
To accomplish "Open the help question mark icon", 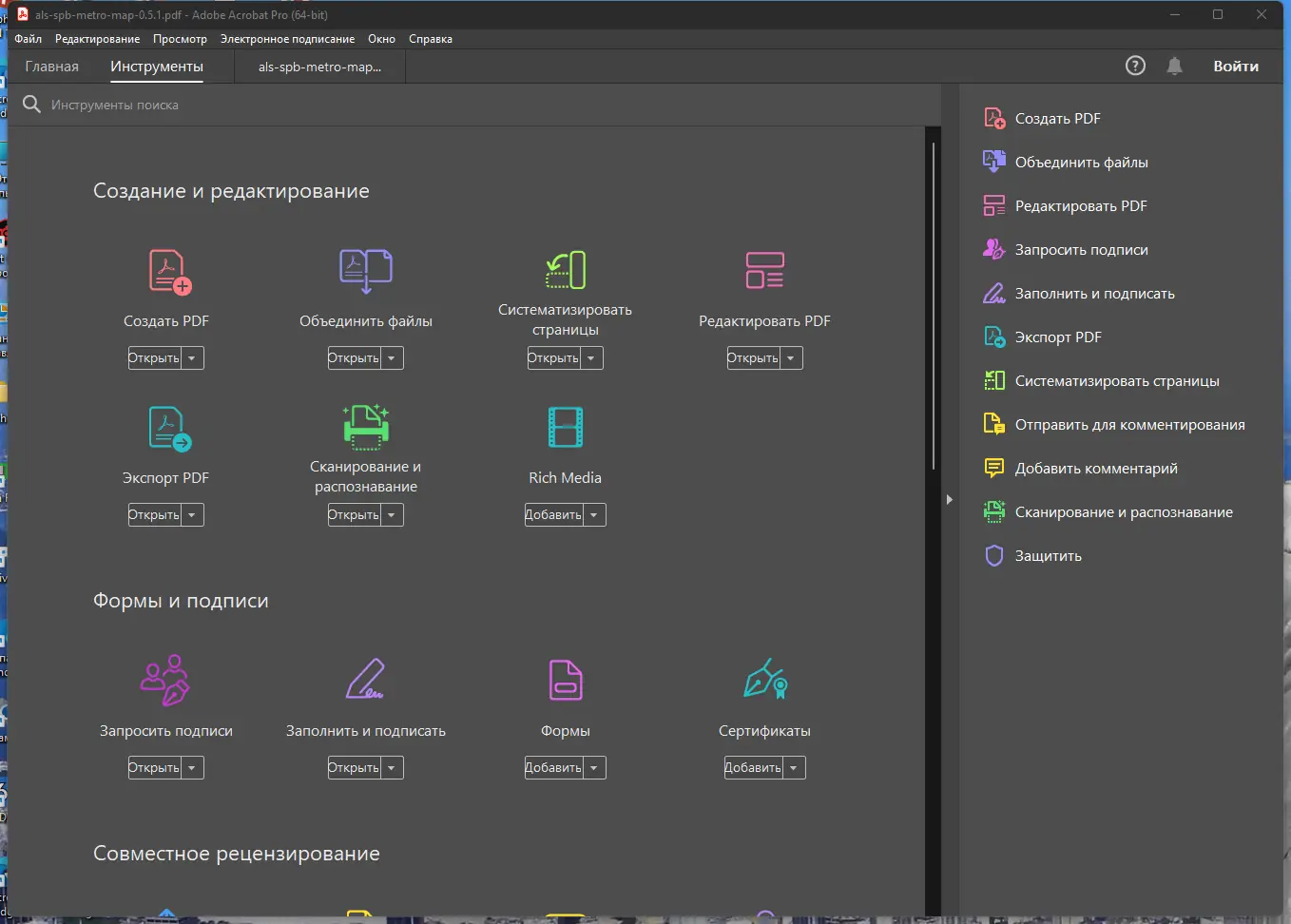I will [x=1135, y=66].
